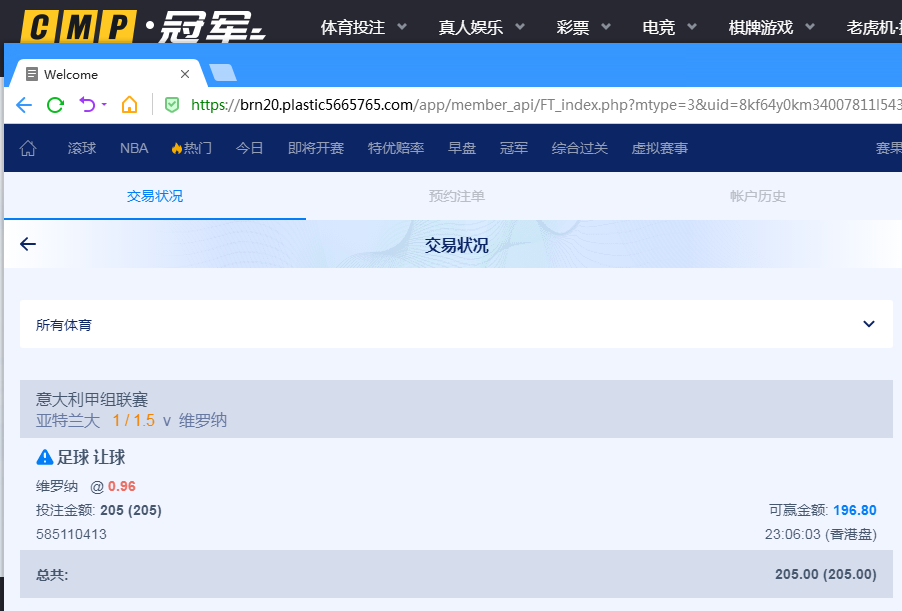Select the 滚球 menu item
Screen dimensions: 902x611
[x=81, y=147]
